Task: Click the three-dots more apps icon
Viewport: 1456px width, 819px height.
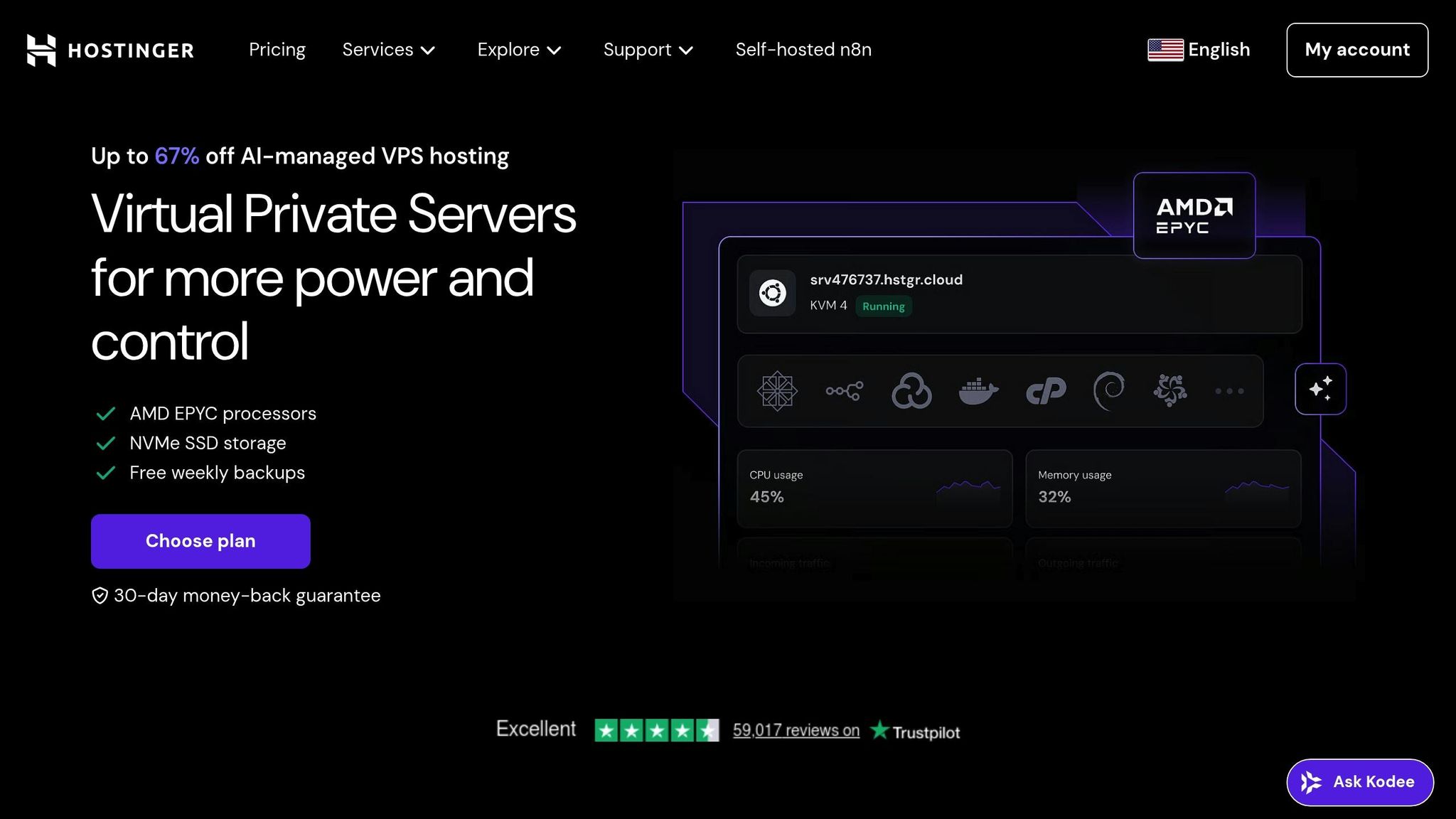Action: pyautogui.click(x=1229, y=391)
